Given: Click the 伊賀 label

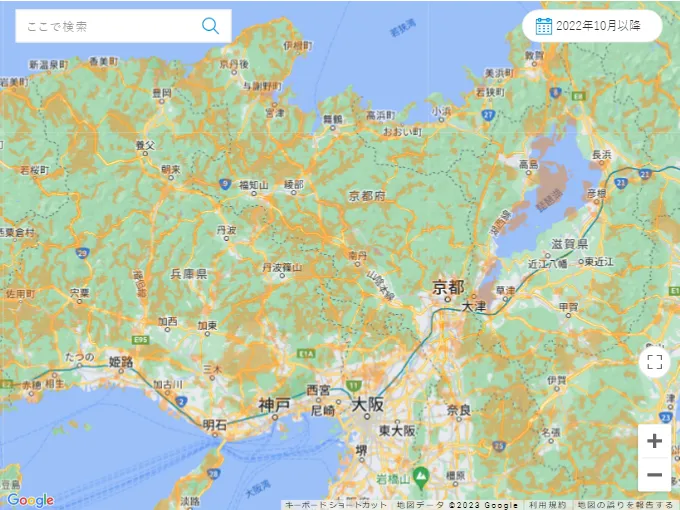Looking at the screenshot, I should (556, 380).
